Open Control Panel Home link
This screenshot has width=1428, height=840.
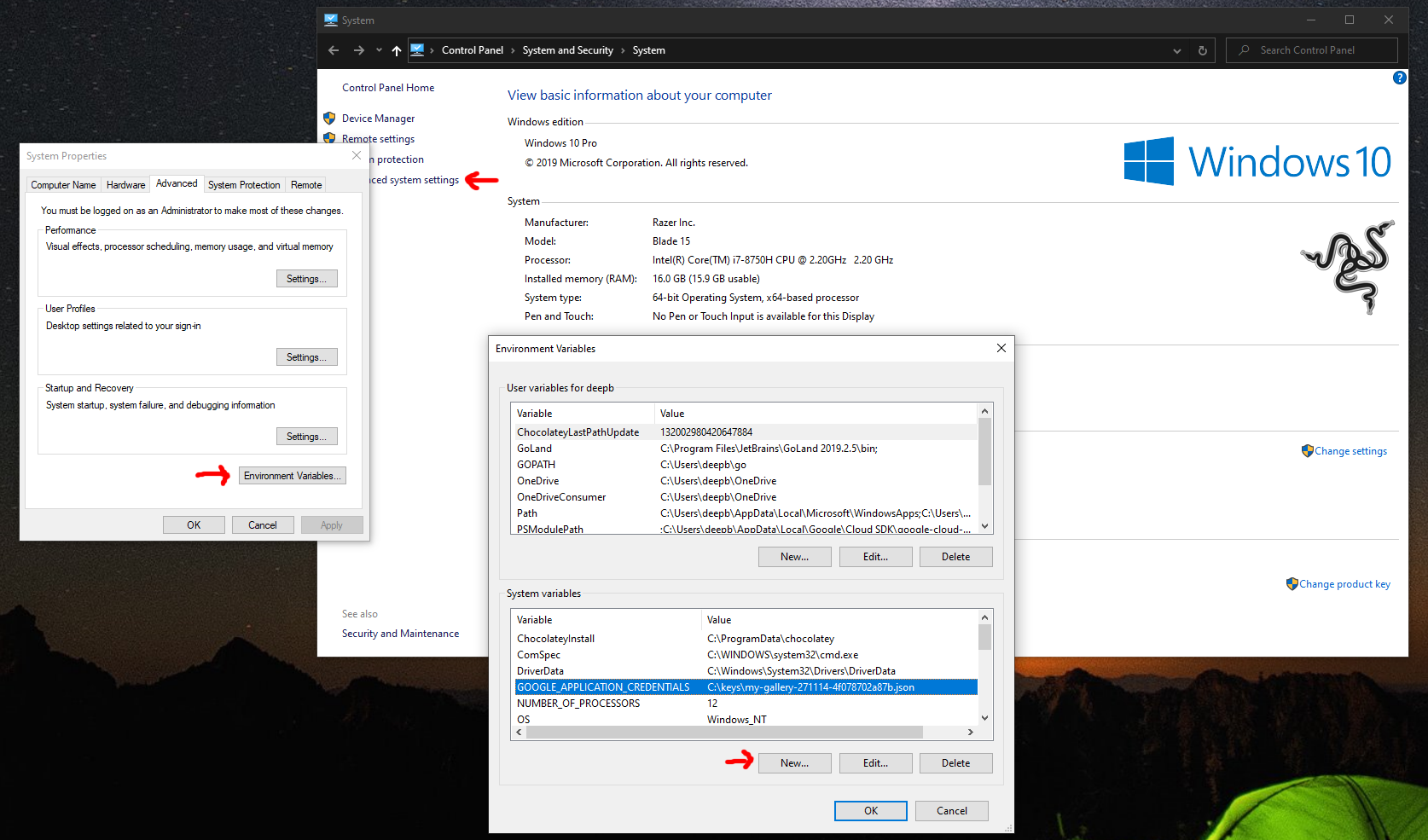click(x=388, y=88)
